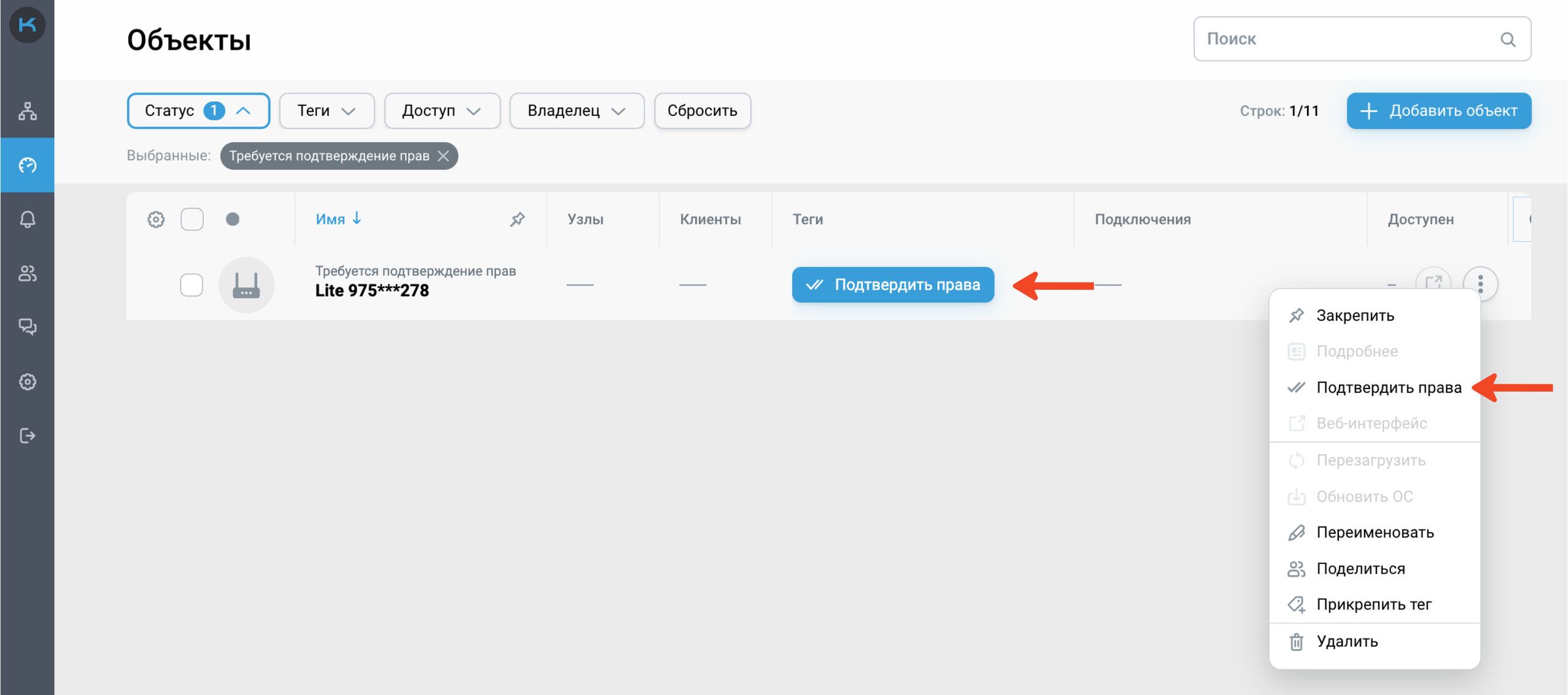Toggle the select-all checkbox in header
This screenshot has width=1568, height=695.
192,219
